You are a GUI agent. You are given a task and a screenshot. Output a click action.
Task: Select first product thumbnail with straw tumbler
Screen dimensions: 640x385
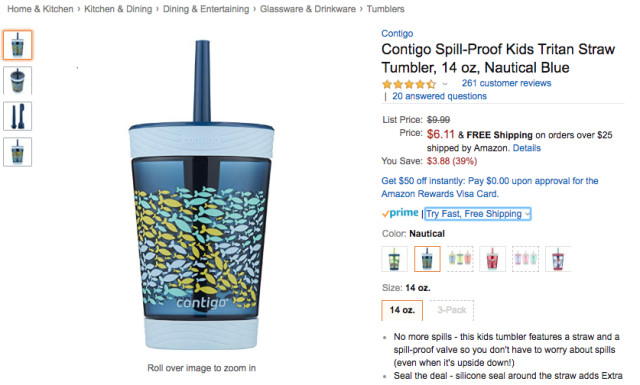click(17, 45)
